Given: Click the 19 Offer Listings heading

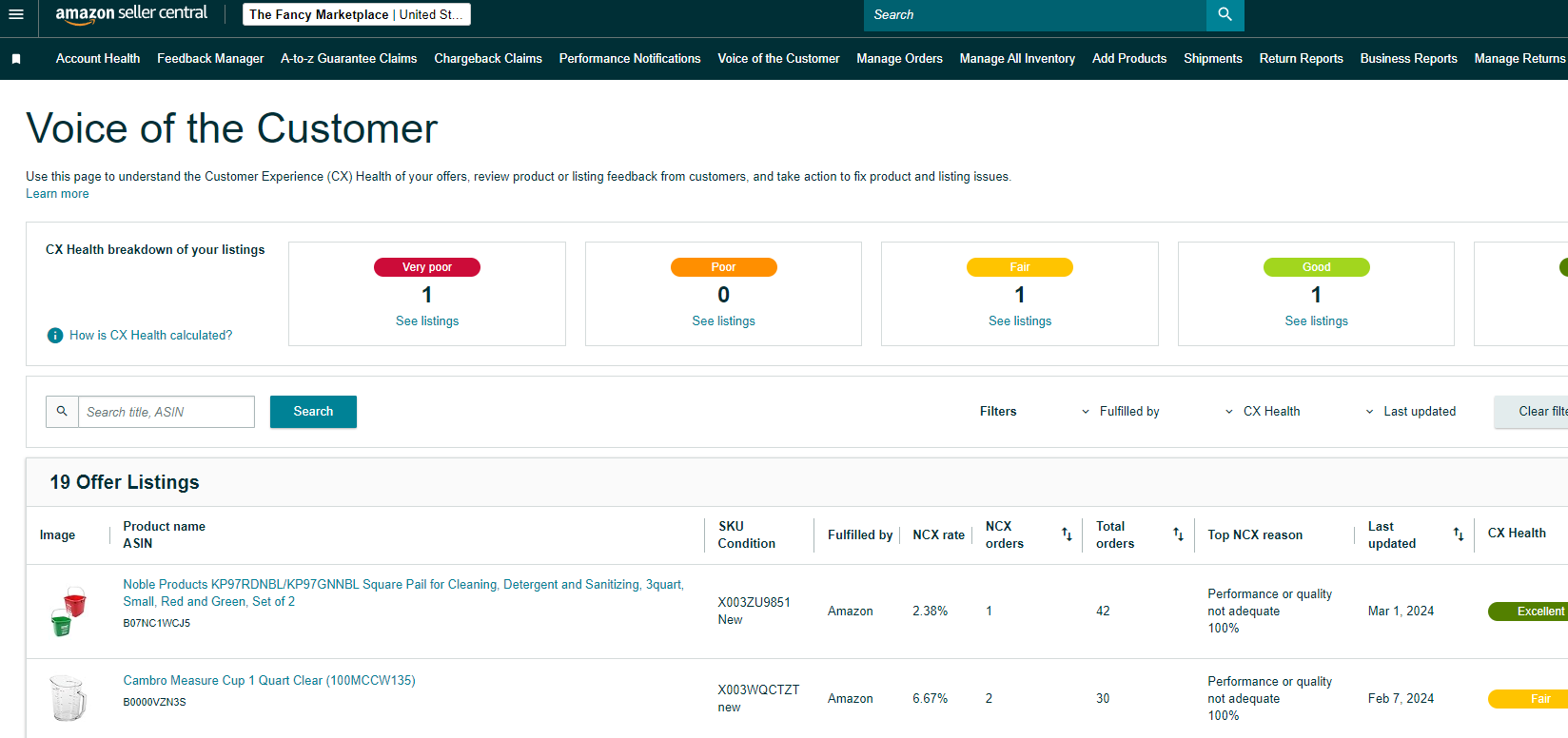Looking at the screenshot, I should click(125, 482).
